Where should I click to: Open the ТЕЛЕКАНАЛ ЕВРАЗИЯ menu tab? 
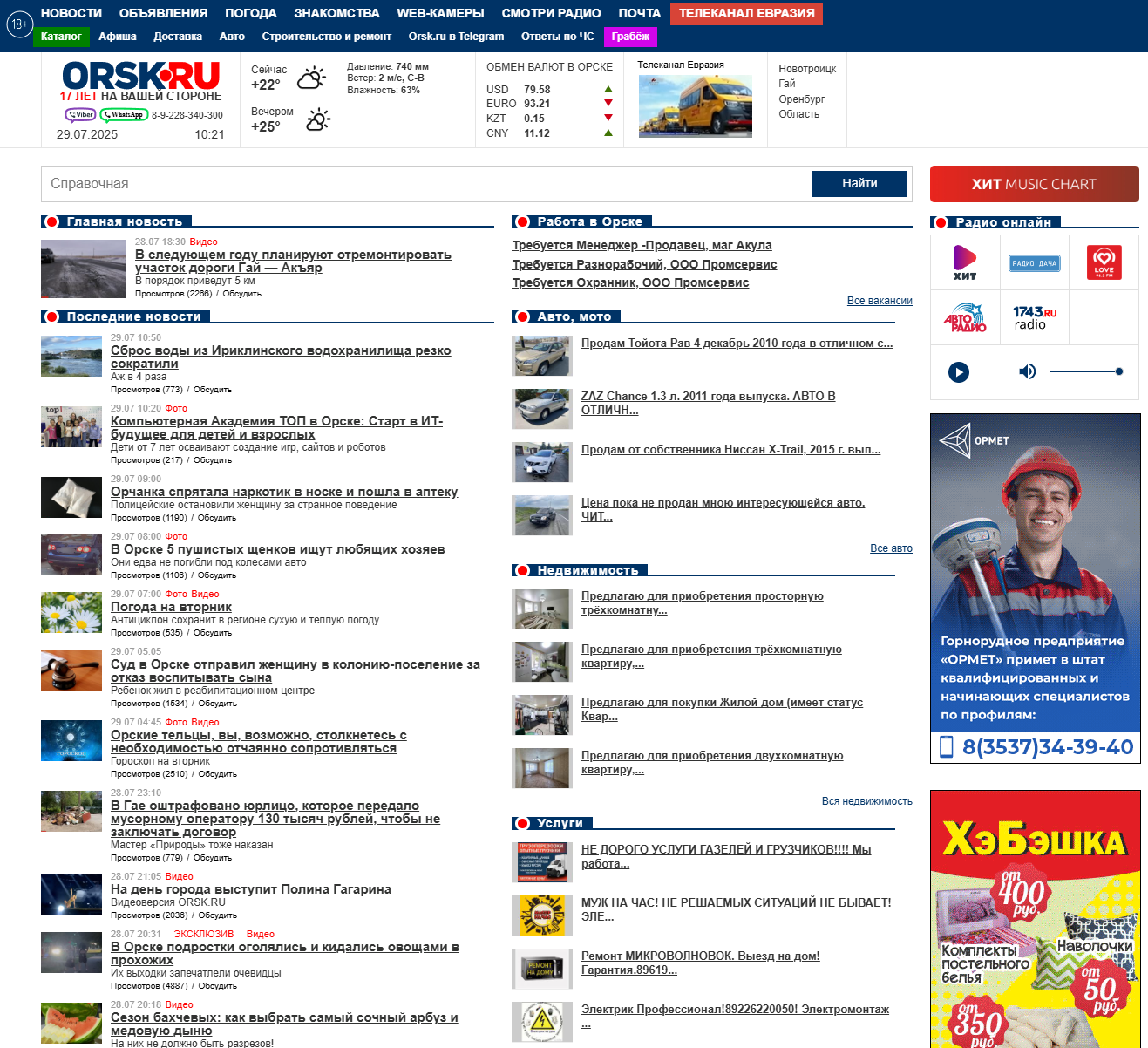point(747,13)
